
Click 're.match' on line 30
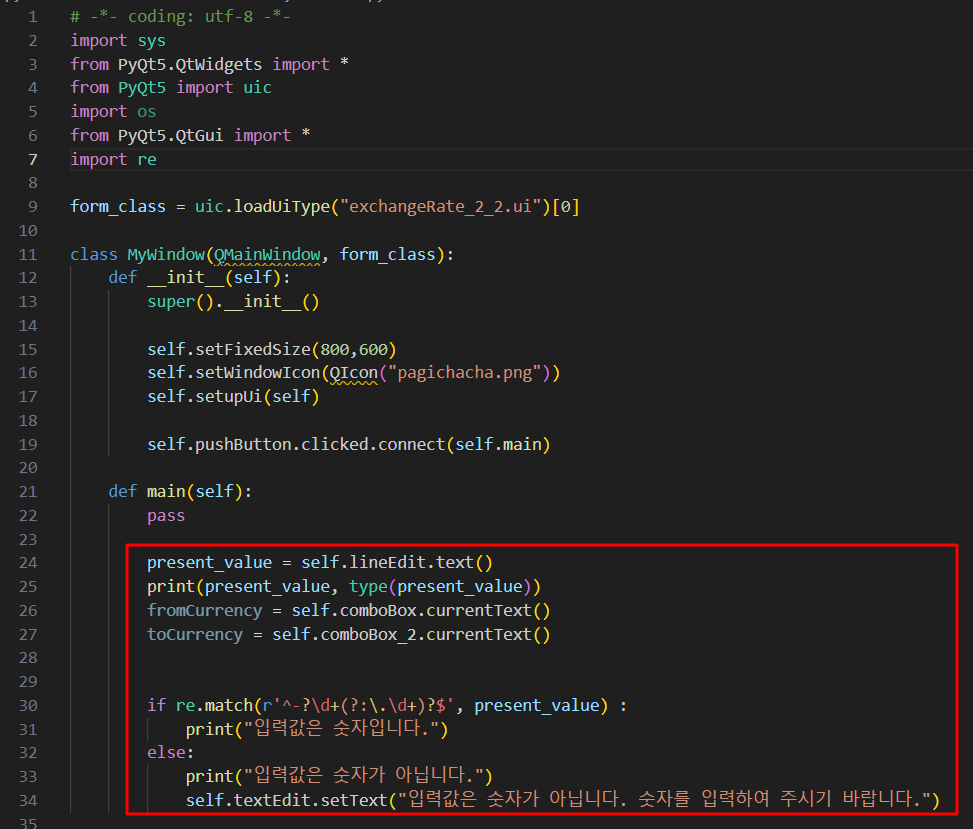click(214, 706)
